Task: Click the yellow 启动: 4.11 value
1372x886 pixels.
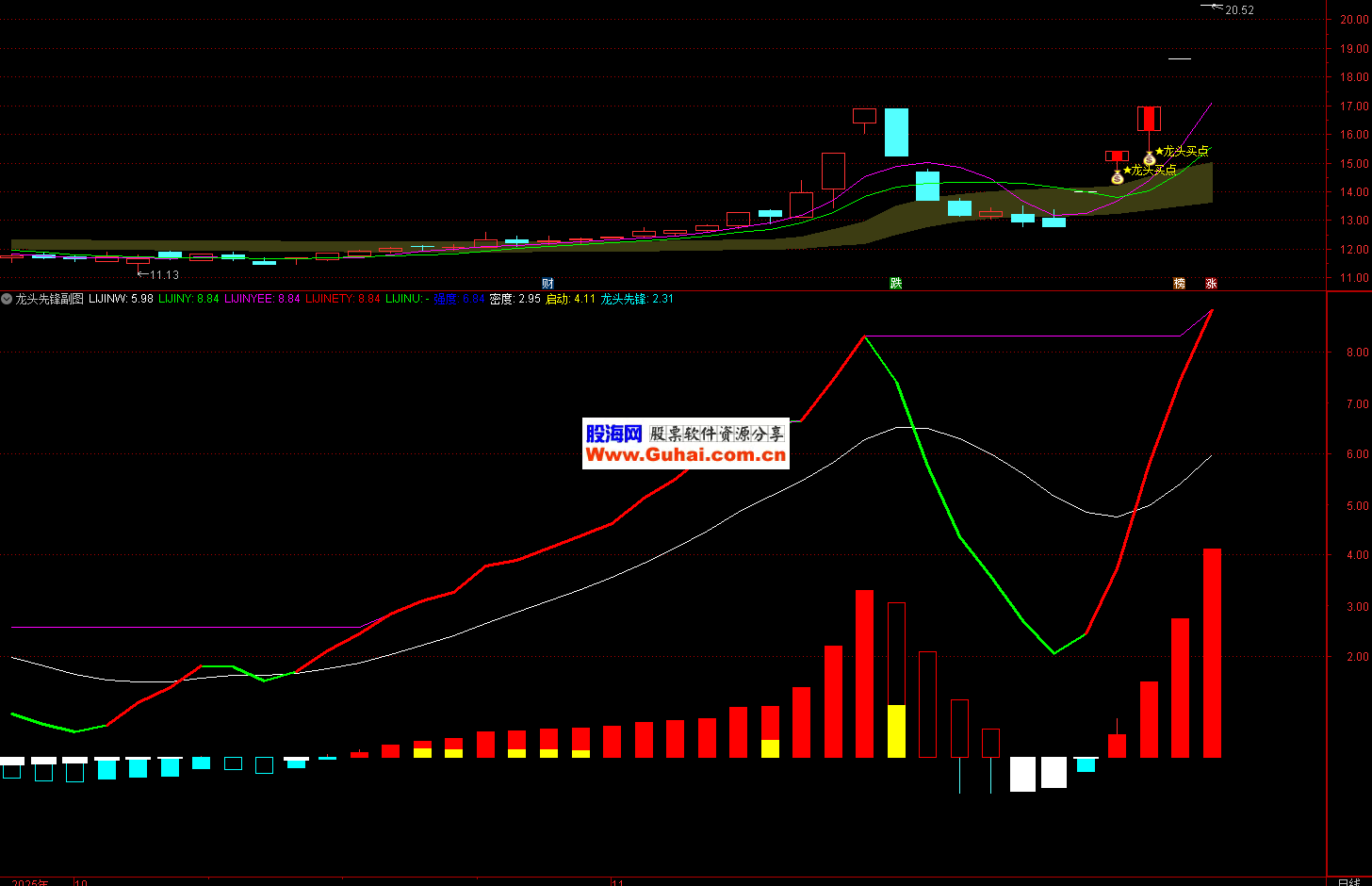Action: click(570, 299)
